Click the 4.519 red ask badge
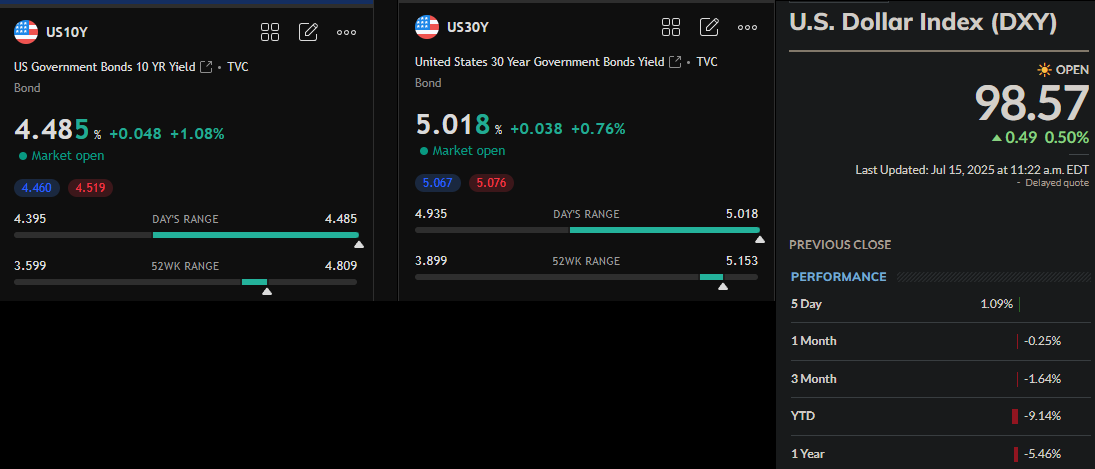Viewport: 1095px width, 469px height. 90,188
